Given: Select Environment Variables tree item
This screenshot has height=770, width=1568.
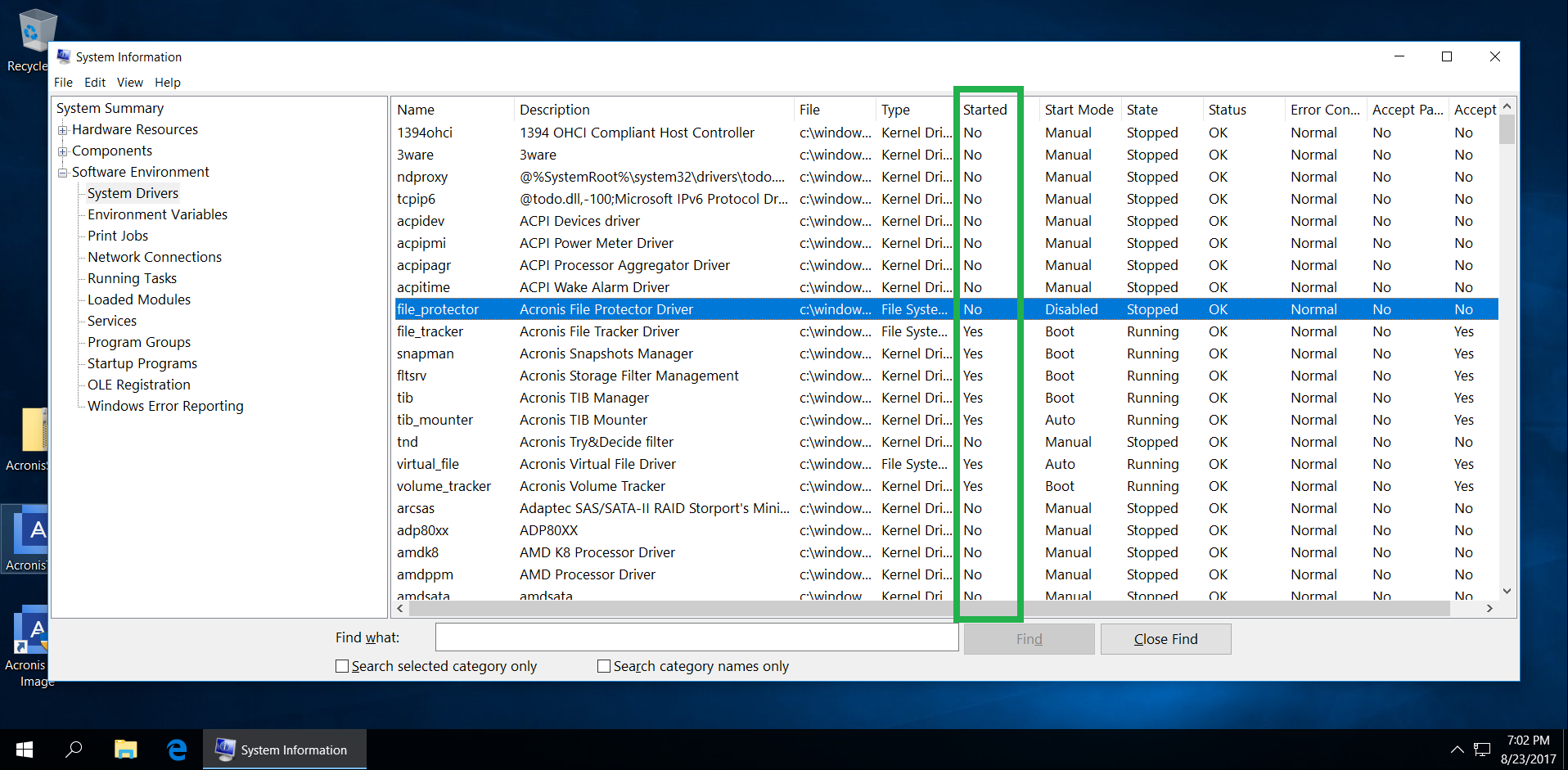Looking at the screenshot, I should click(x=157, y=214).
